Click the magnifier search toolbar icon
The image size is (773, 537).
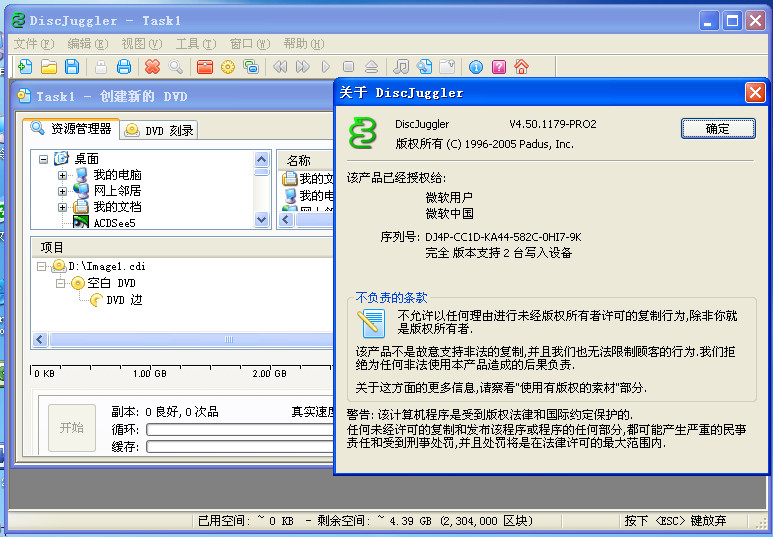176,67
